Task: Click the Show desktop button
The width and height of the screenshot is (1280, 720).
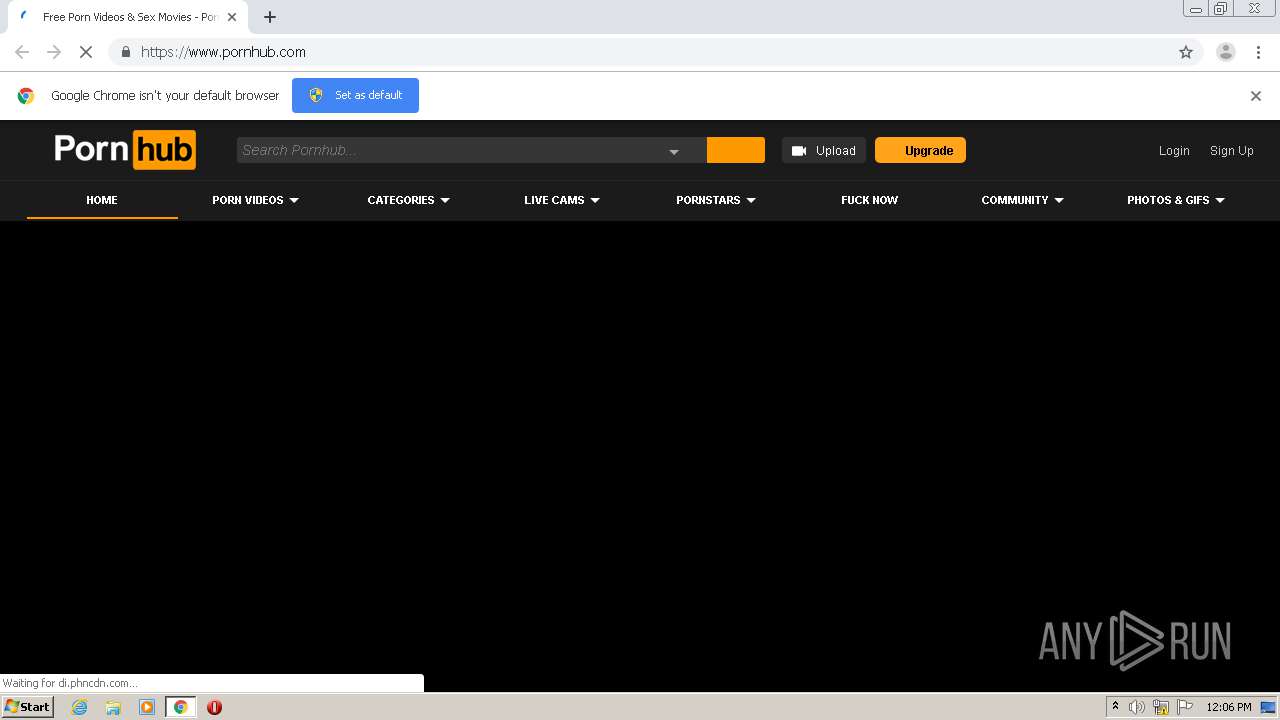Action: pos(1268,707)
